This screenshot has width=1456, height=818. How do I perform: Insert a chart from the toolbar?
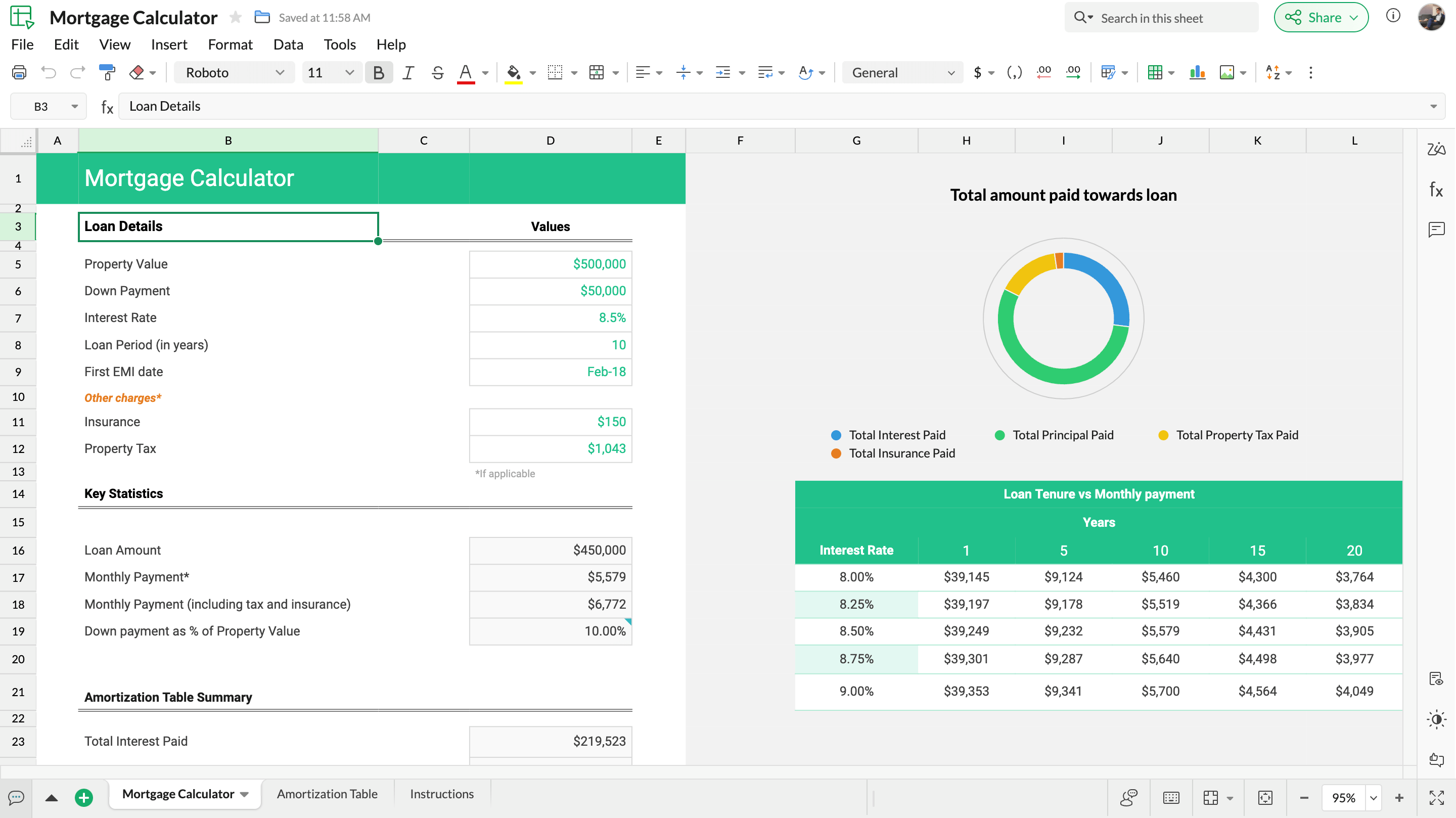point(1198,72)
